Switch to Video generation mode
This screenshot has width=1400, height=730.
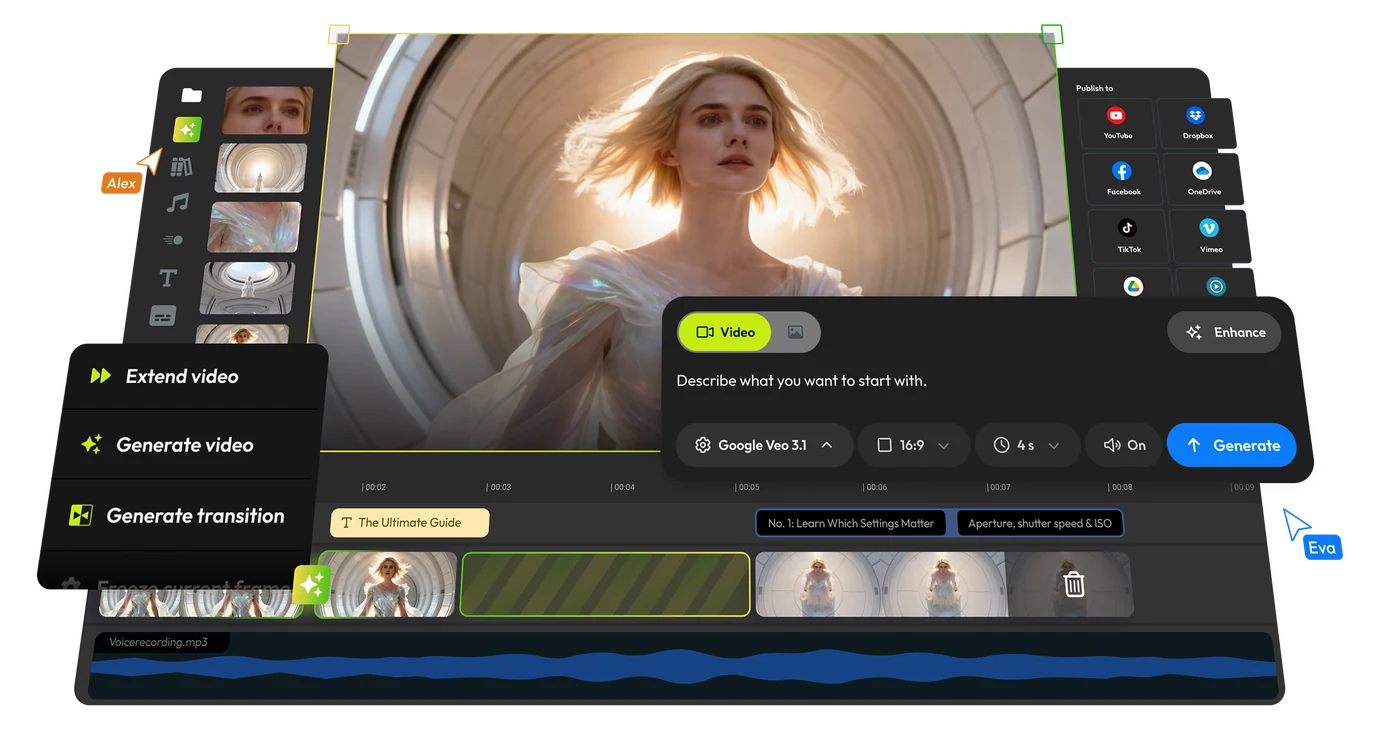[x=725, y=332]
